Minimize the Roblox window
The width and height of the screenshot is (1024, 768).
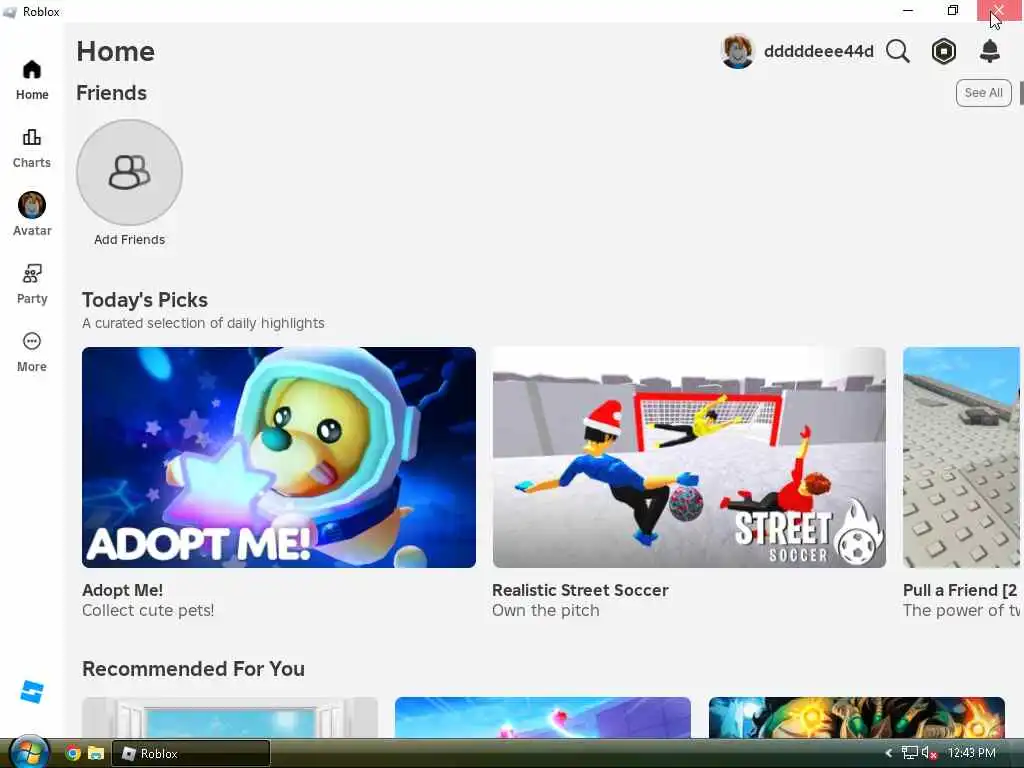coord(908,10)
